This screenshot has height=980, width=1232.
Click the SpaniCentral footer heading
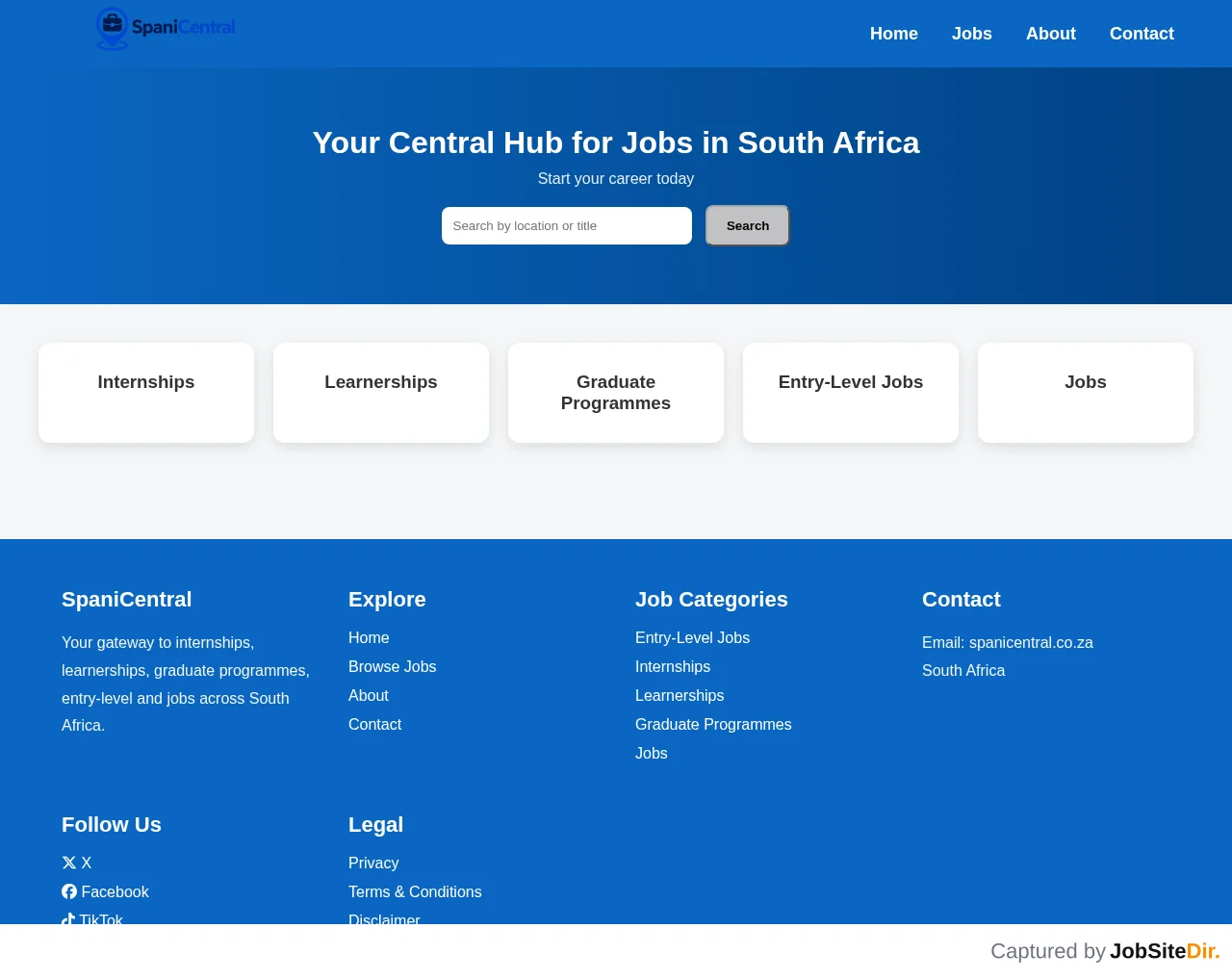pos(127,599)
